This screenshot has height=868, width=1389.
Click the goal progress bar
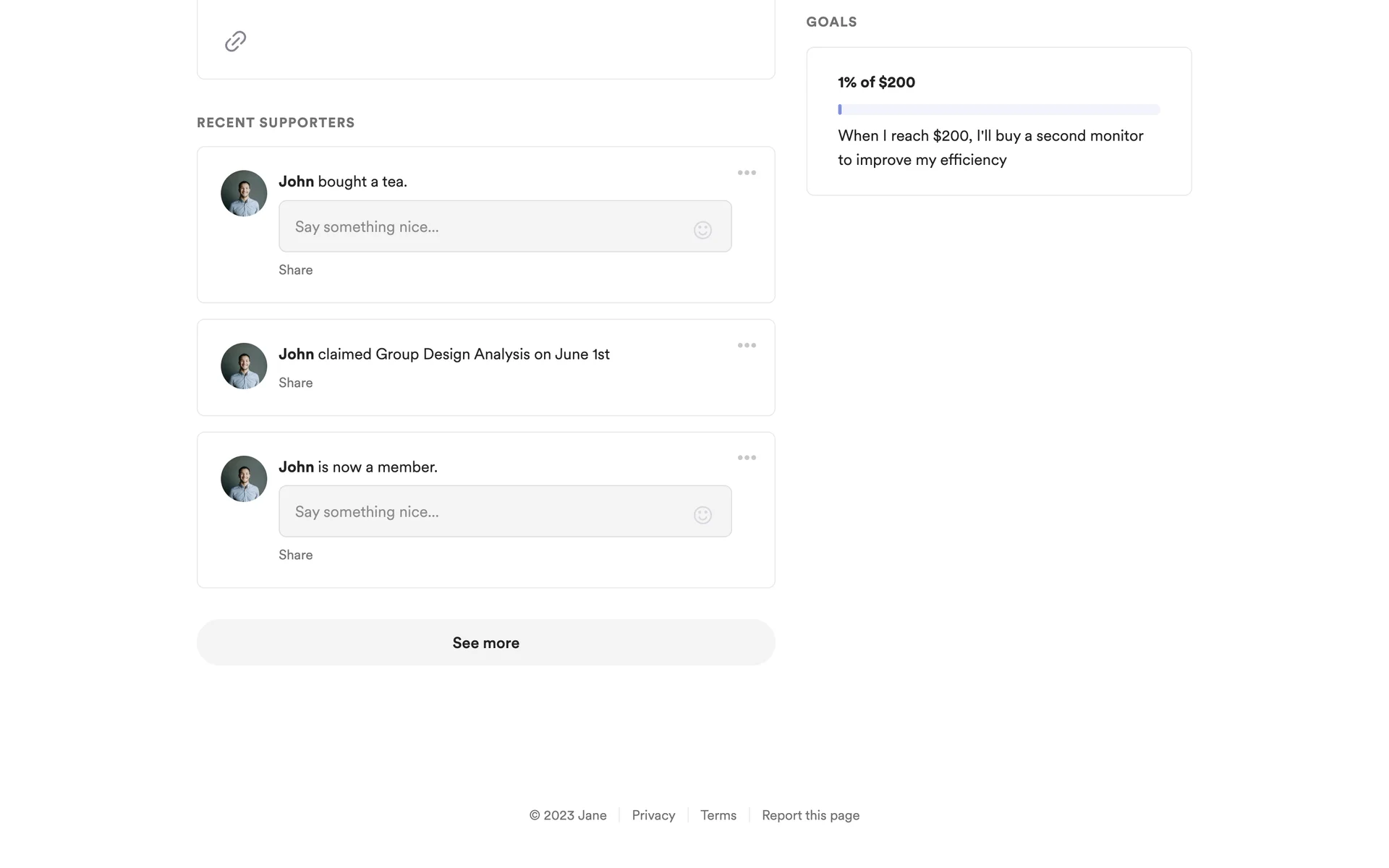click(x=998, y=110)
